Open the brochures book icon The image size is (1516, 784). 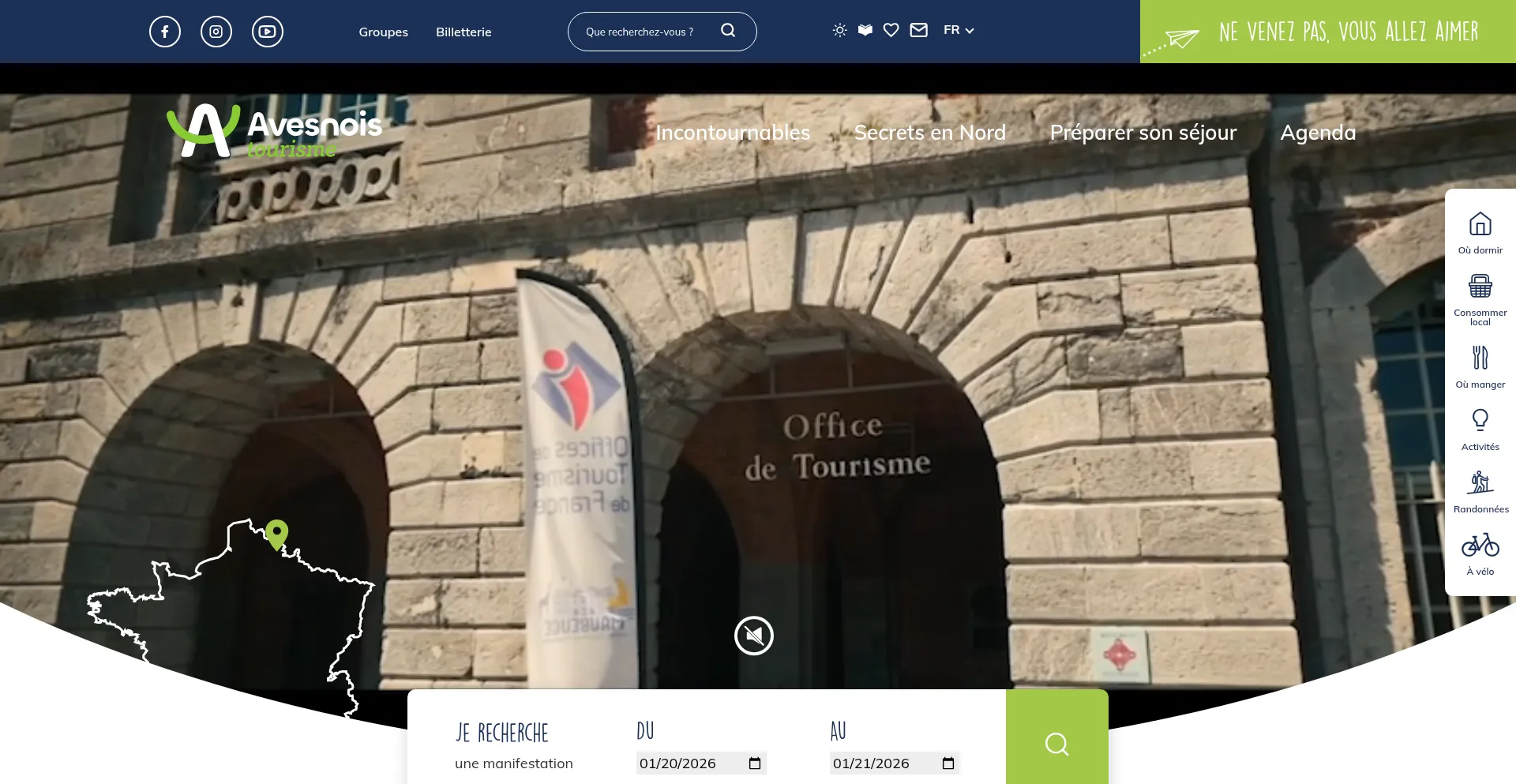pyautogui.click(x=865, y=30)
